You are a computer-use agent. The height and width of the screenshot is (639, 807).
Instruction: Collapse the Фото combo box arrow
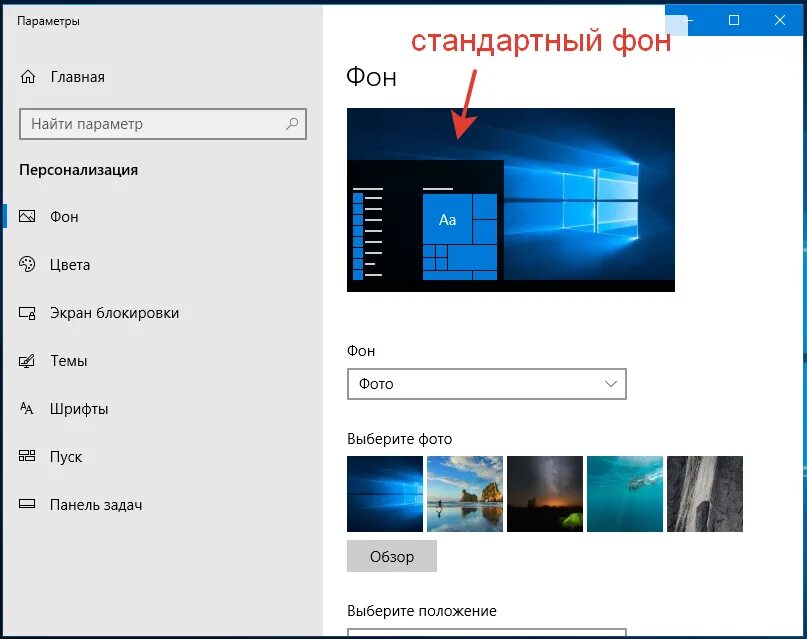tap(610, 383)
